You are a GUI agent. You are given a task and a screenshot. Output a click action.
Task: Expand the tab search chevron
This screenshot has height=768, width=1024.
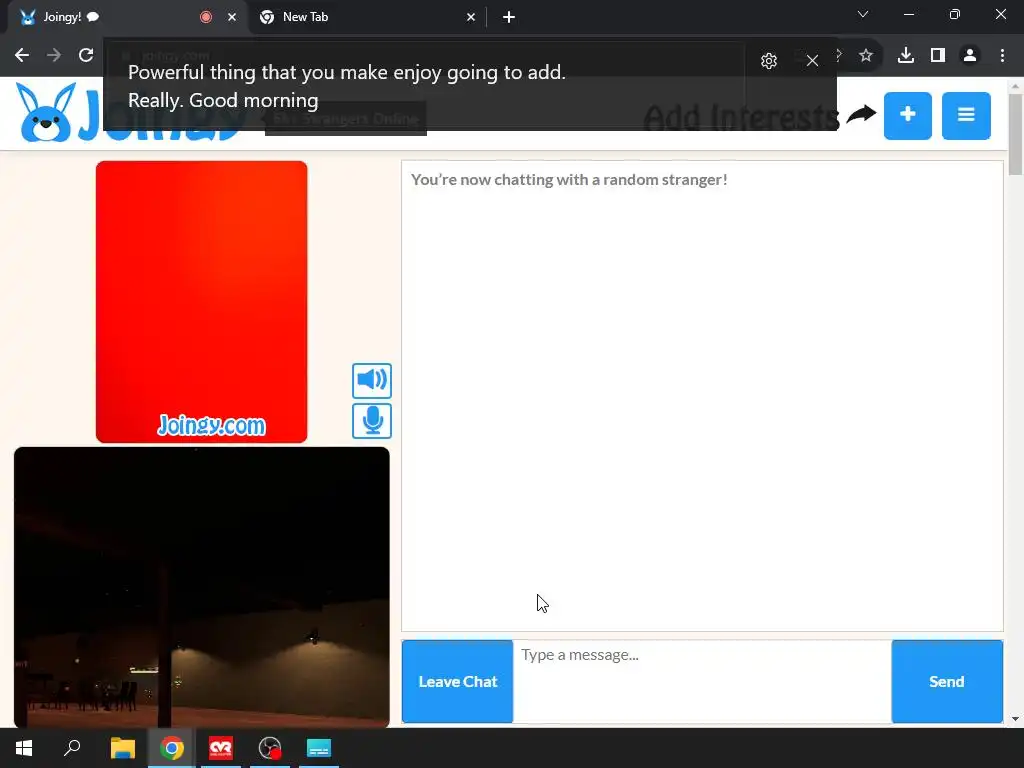[x=863, y=14]
